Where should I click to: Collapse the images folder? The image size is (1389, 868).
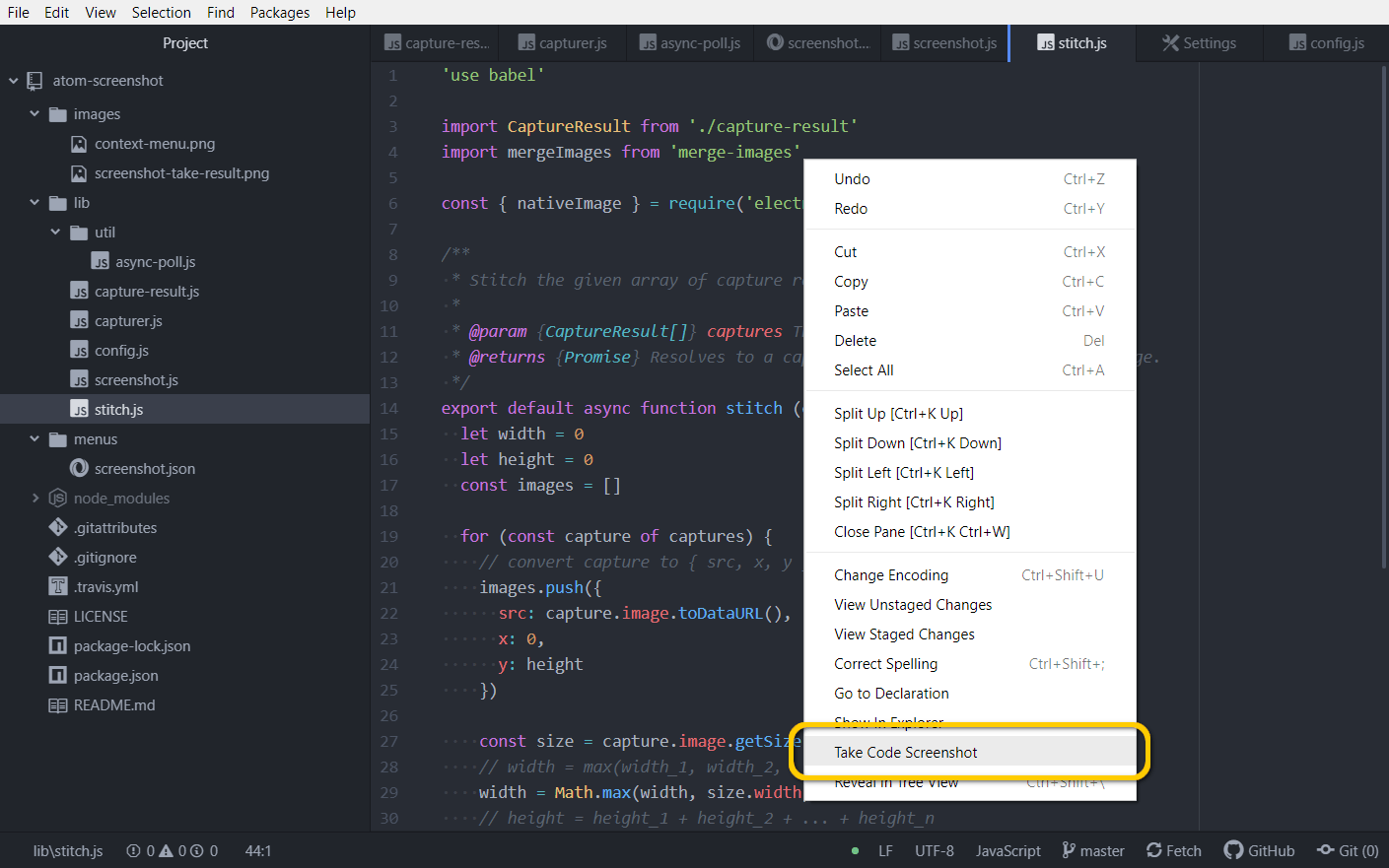pos(35,114)
